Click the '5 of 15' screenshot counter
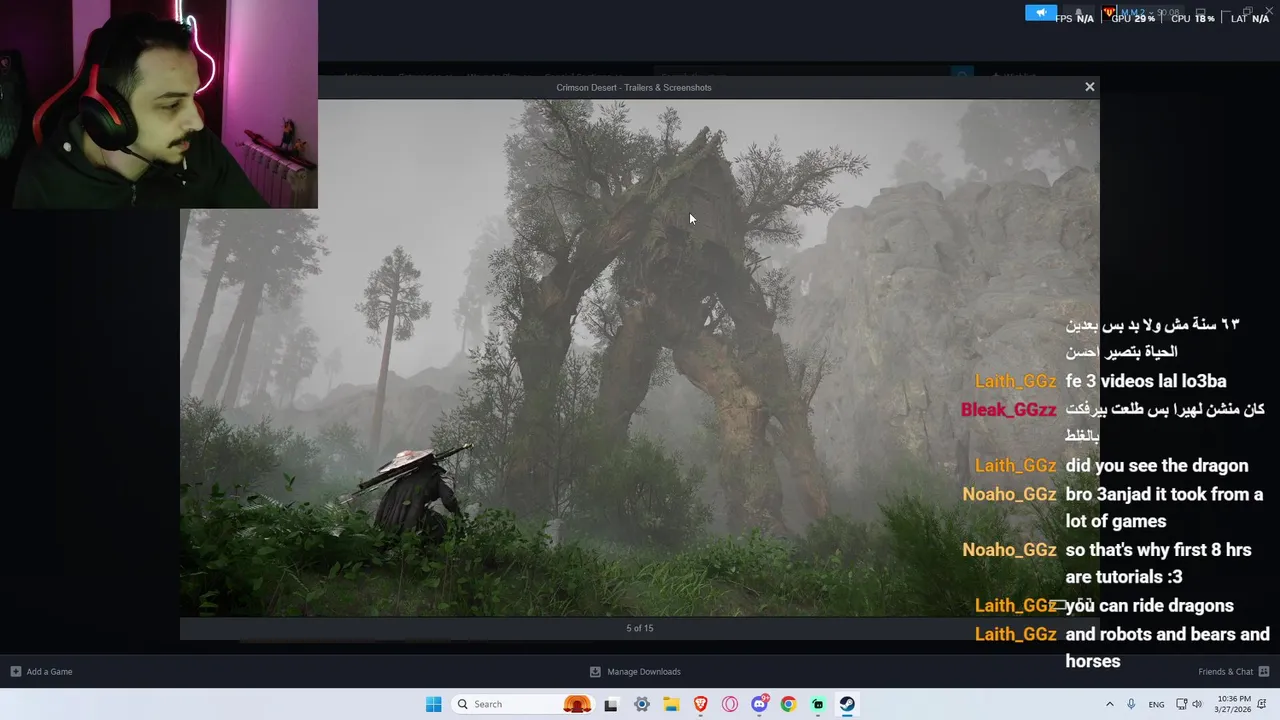The height and width of the screenshot is (720, 1280). [640, 628]
